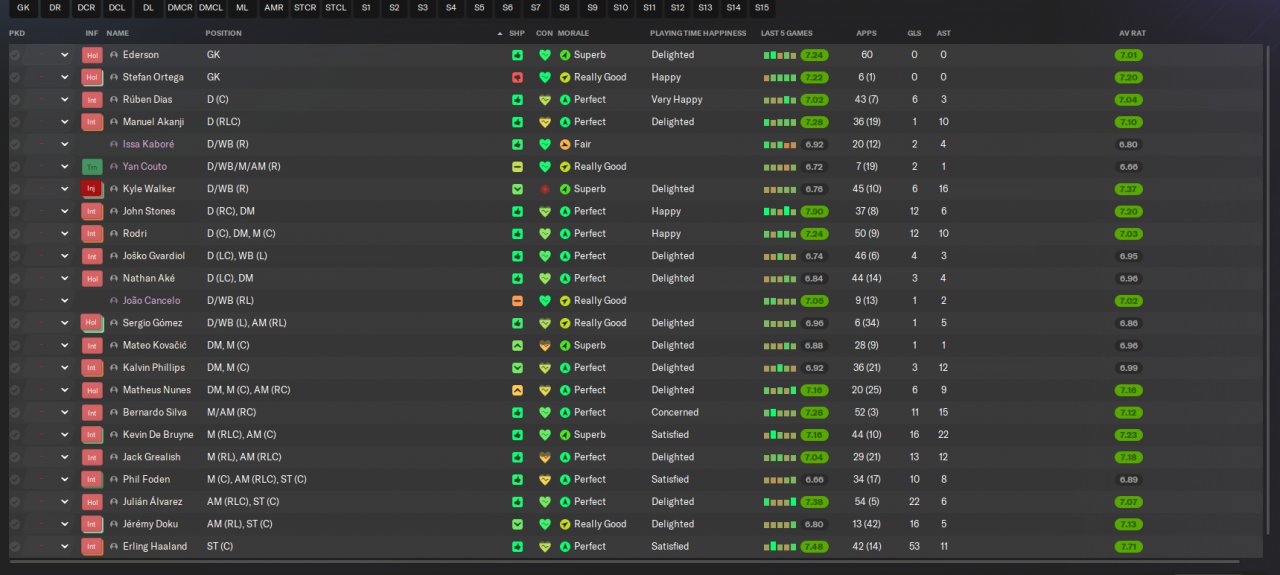Click Stefan Ortega's red match sharpness icon
The image size is (1280, 575).
pos(517,77)
